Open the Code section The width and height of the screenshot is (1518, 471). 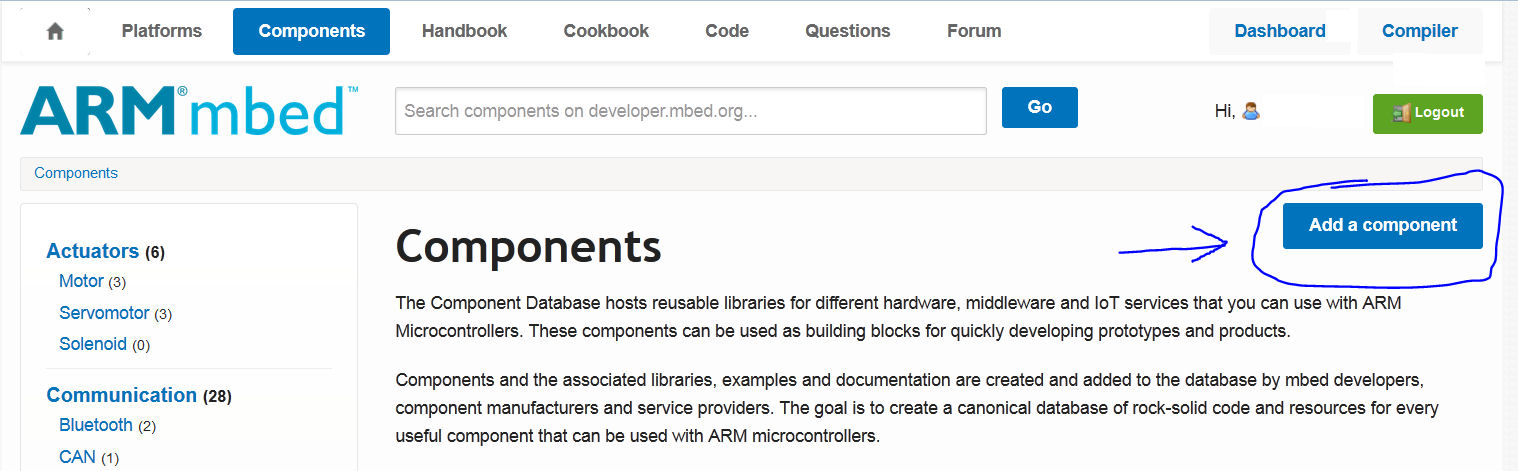tap(727, 31)
